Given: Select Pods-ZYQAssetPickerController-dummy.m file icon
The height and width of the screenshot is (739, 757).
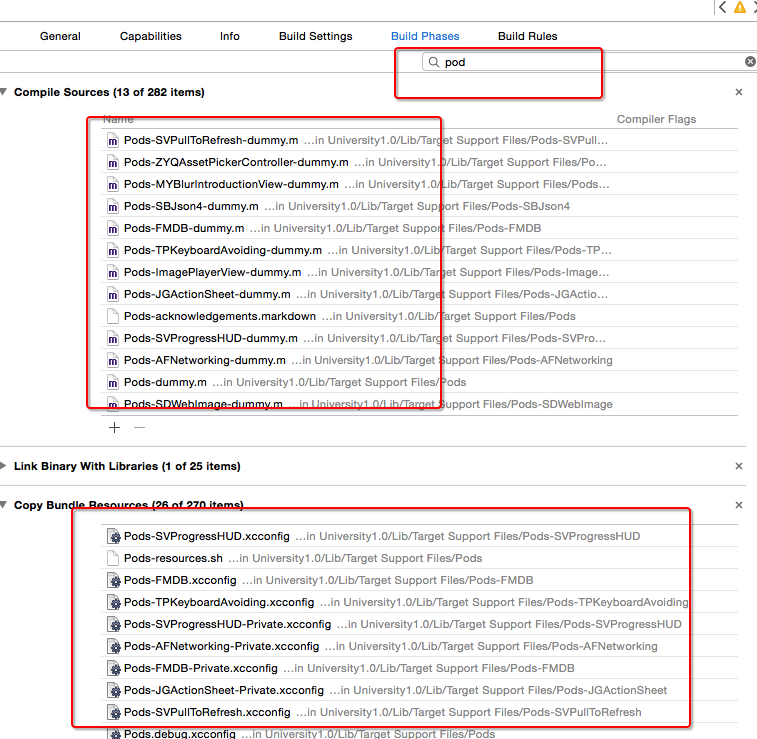Looking at the screenshot, I should point(112,163).
